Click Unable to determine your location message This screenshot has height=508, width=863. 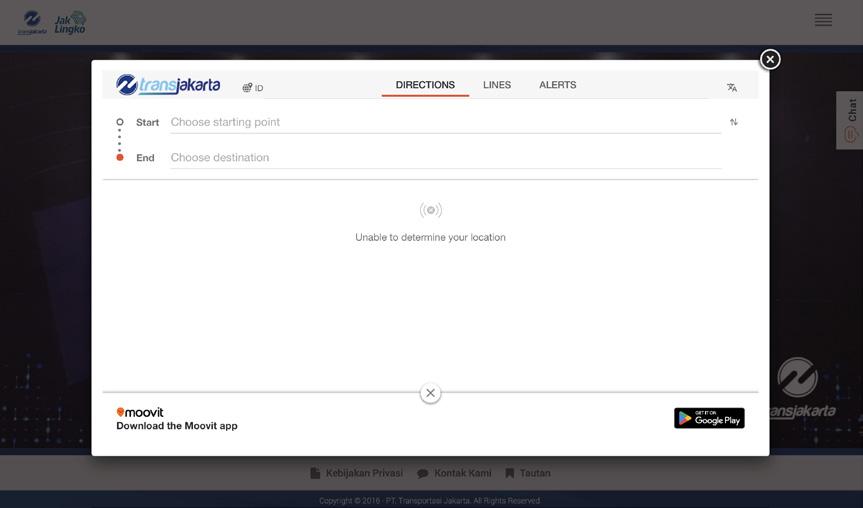point(430,237)
